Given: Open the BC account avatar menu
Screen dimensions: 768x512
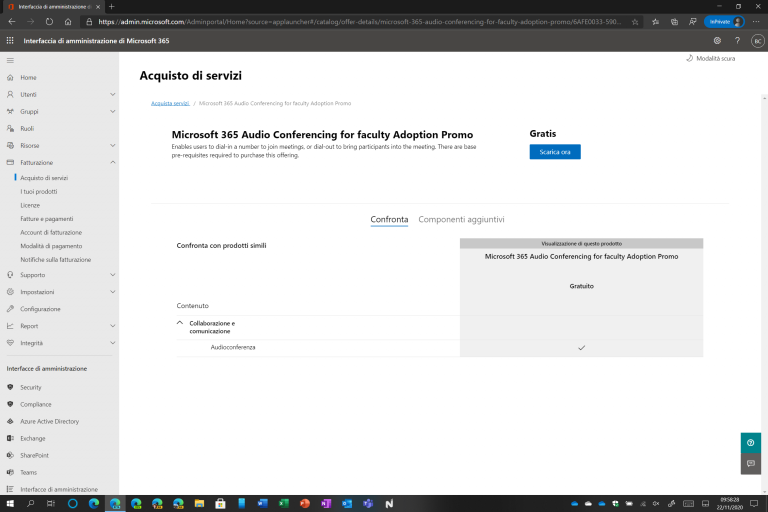Looking at the screenshot, I should [x=757, y=41].
